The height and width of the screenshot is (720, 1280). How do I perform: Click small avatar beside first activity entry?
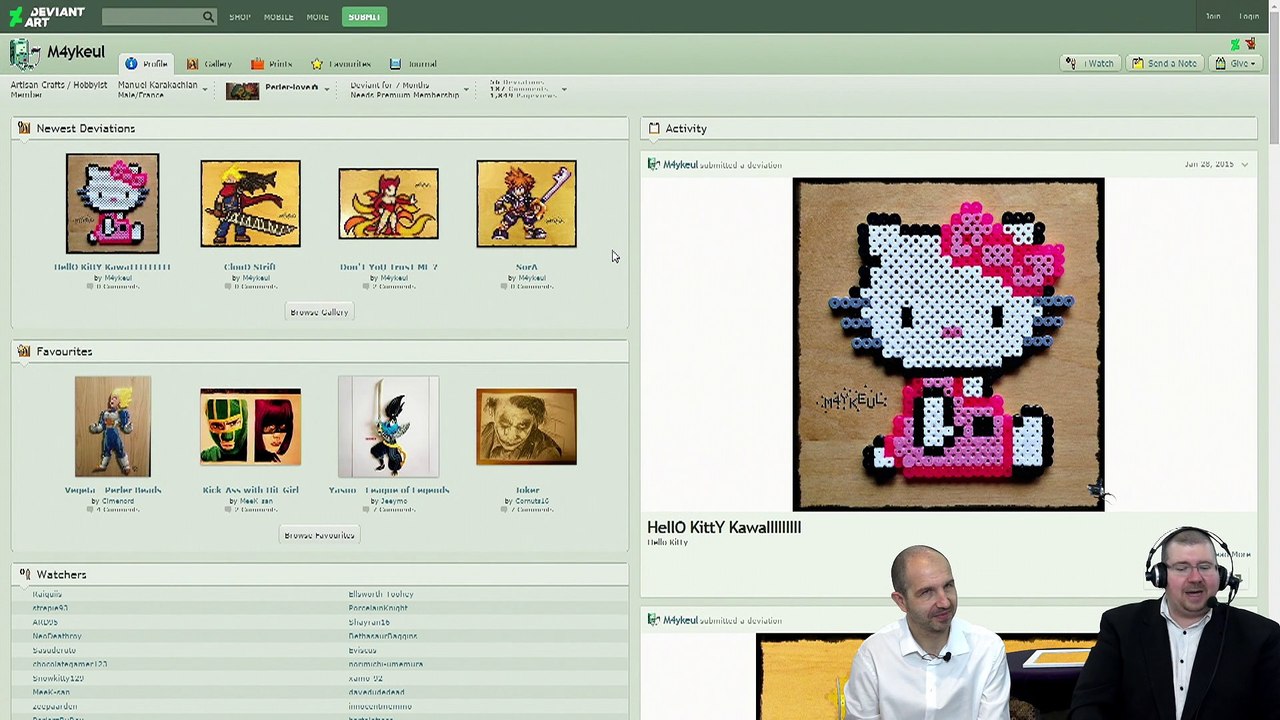[x=653, y=164]
